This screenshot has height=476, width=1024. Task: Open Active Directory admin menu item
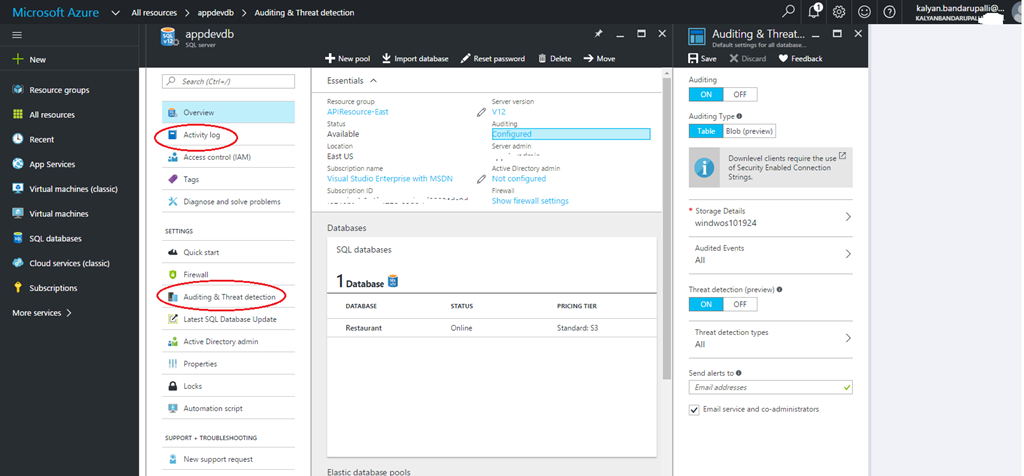(229, 341)
